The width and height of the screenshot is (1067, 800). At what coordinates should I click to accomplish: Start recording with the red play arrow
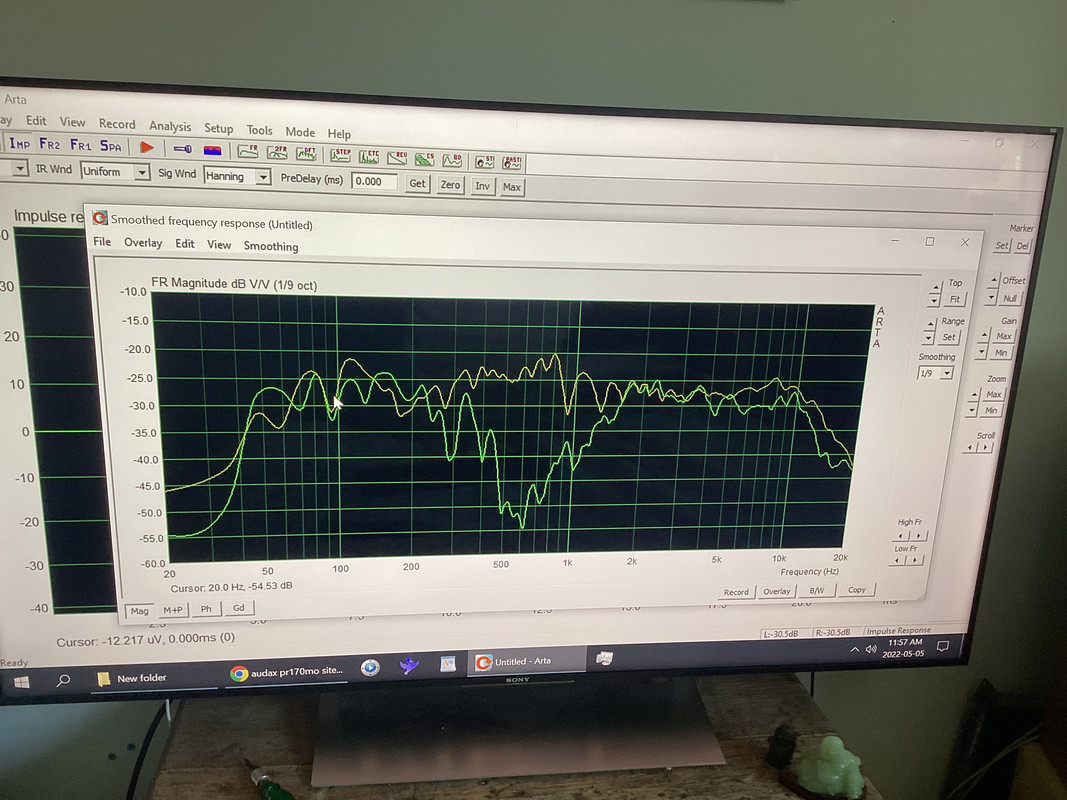point(146,147)
